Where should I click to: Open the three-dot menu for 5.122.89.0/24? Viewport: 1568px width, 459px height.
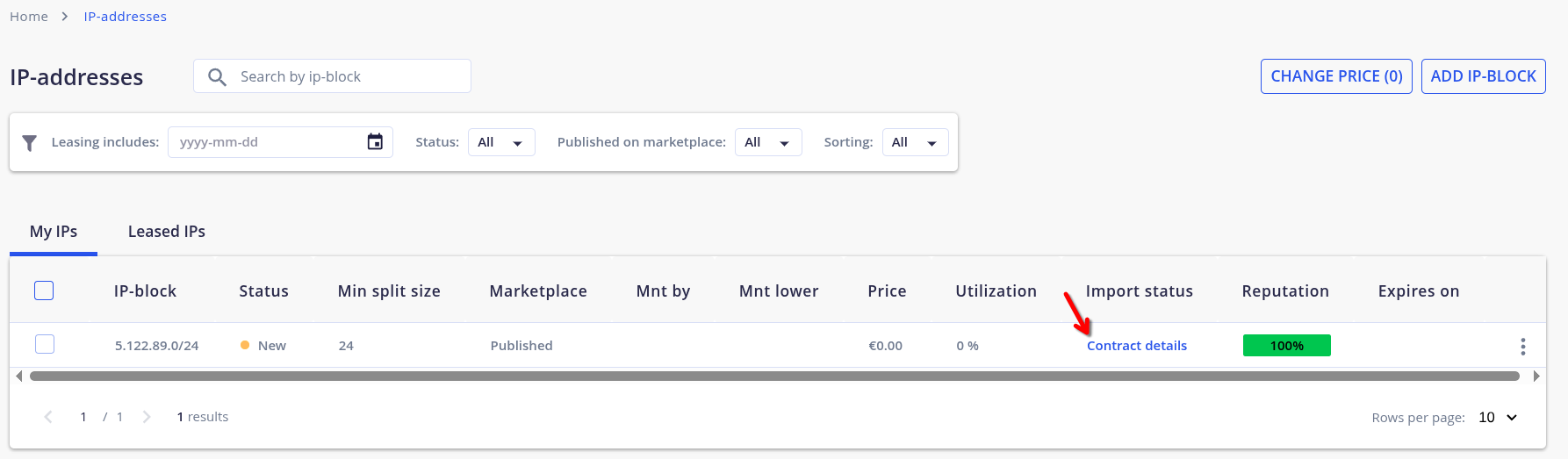click(1522, 347)
